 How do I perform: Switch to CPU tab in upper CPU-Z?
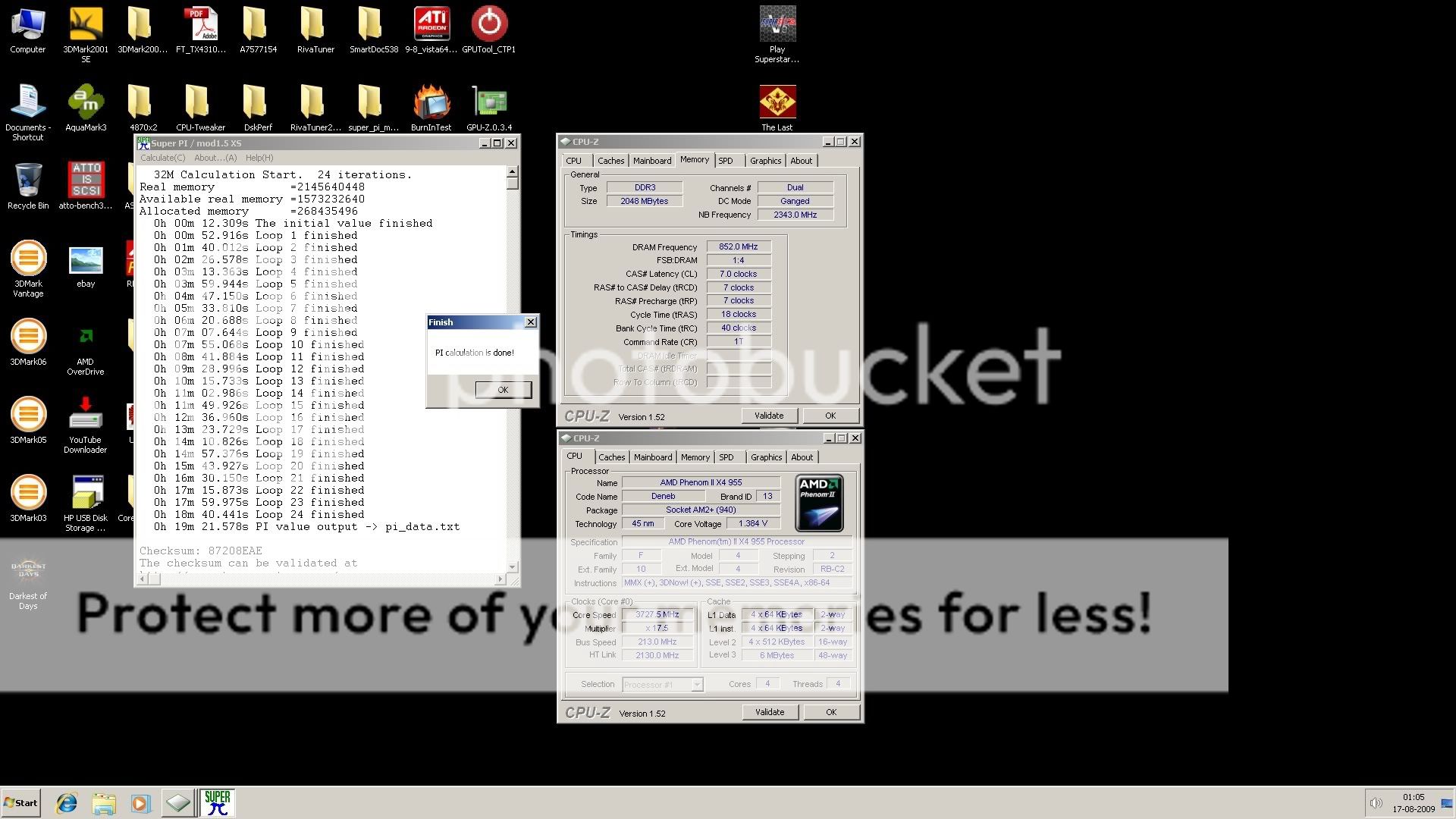(574, 161)
